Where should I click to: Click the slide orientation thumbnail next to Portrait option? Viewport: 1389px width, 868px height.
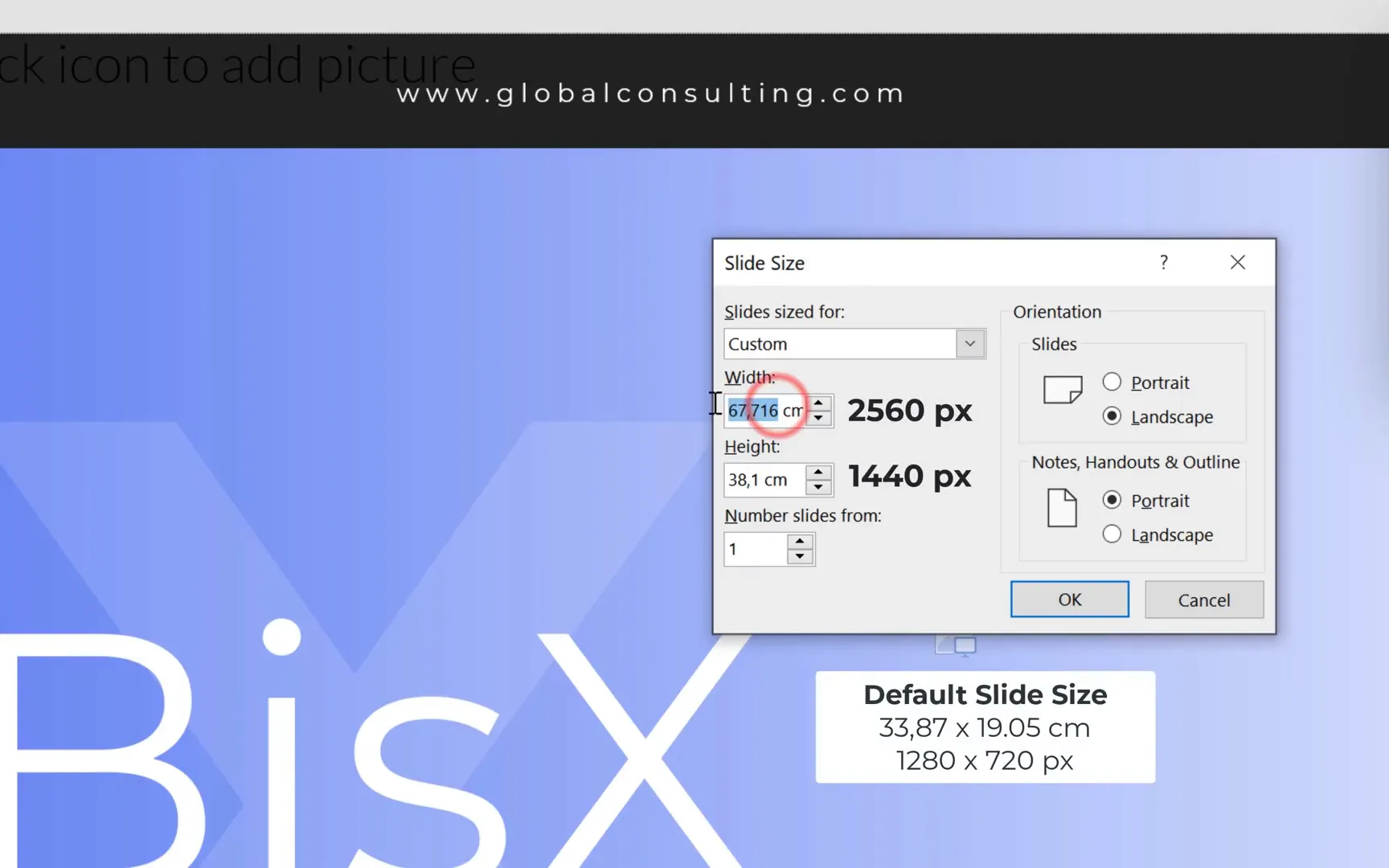[x=1063, y=390]
